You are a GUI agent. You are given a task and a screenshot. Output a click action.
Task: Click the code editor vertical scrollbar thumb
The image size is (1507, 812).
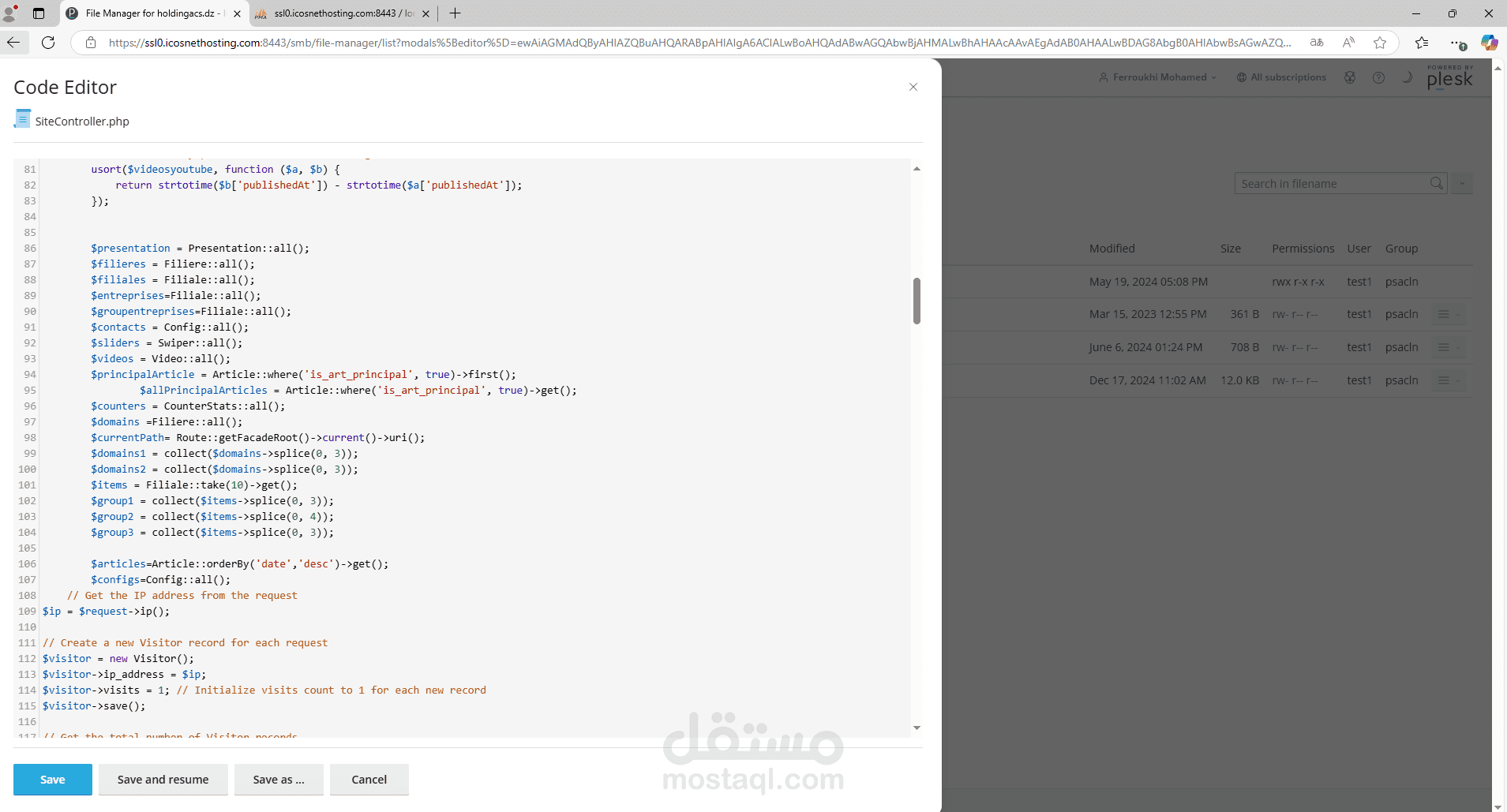[917, 301]
